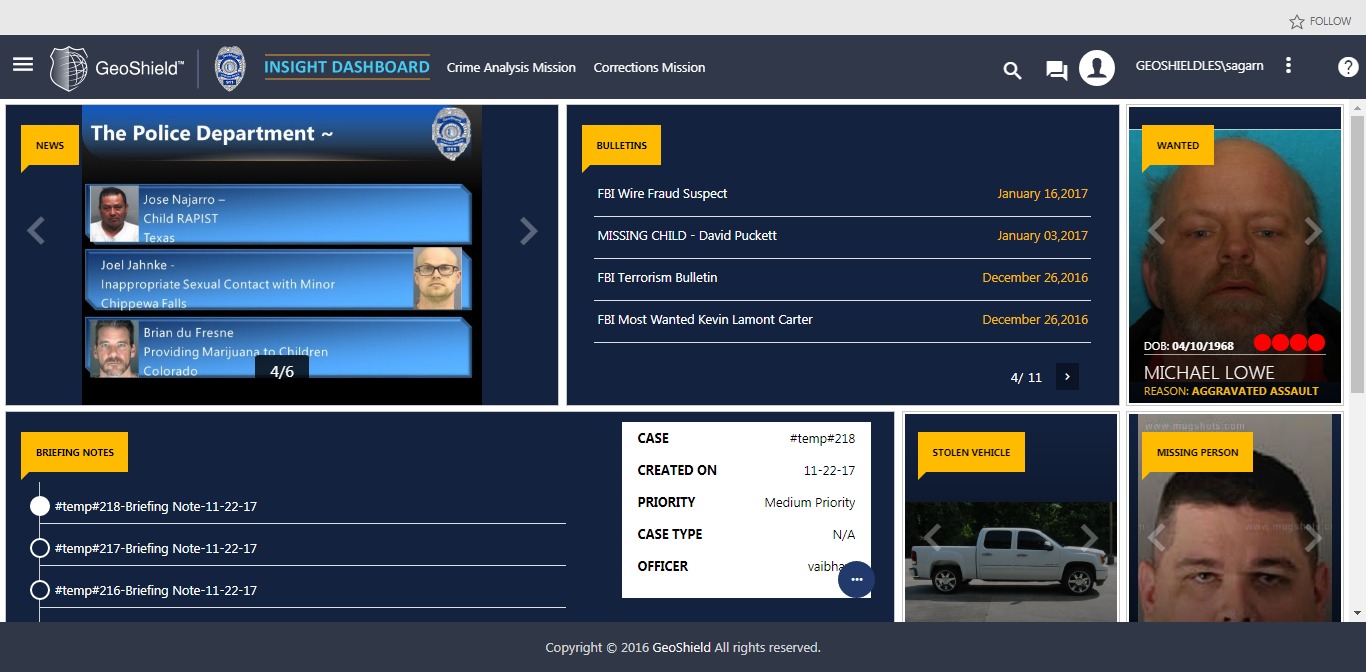Click the user profile avatar icon
Viewport: 1366px width, 672px height.
pos(1097,68)
